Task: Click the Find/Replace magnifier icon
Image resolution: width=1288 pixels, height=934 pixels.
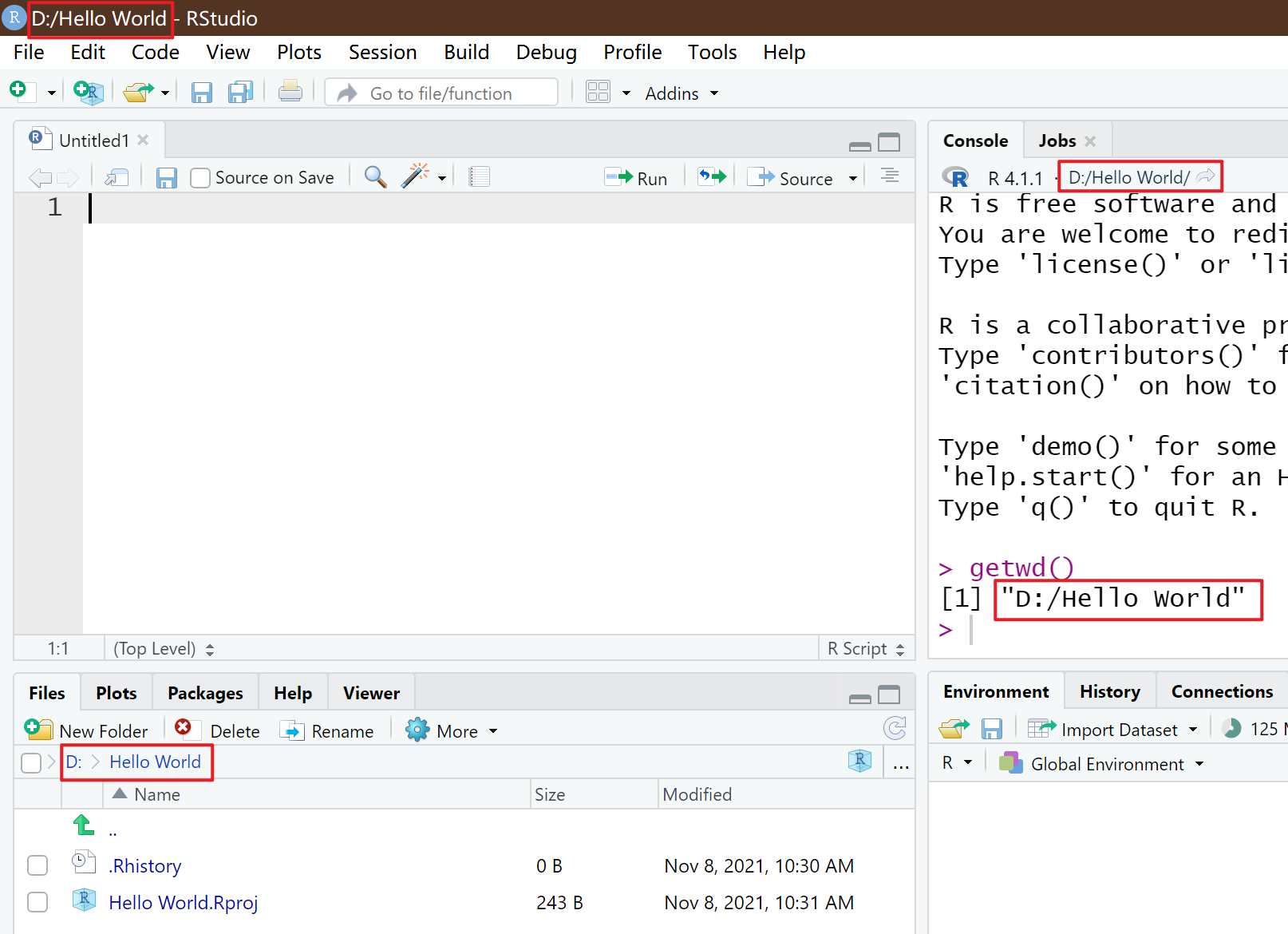Action: (375, 177)
